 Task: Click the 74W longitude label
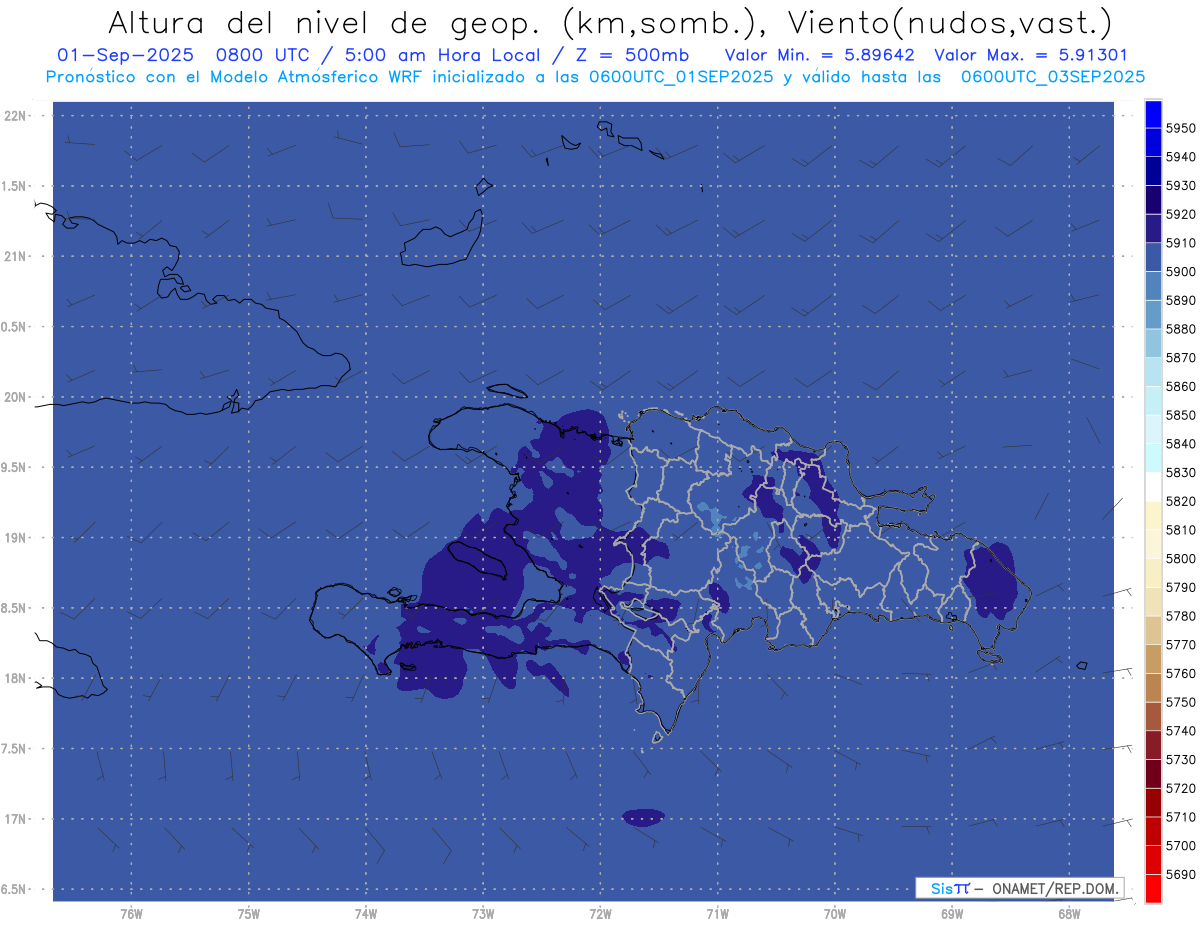point(366,913)
